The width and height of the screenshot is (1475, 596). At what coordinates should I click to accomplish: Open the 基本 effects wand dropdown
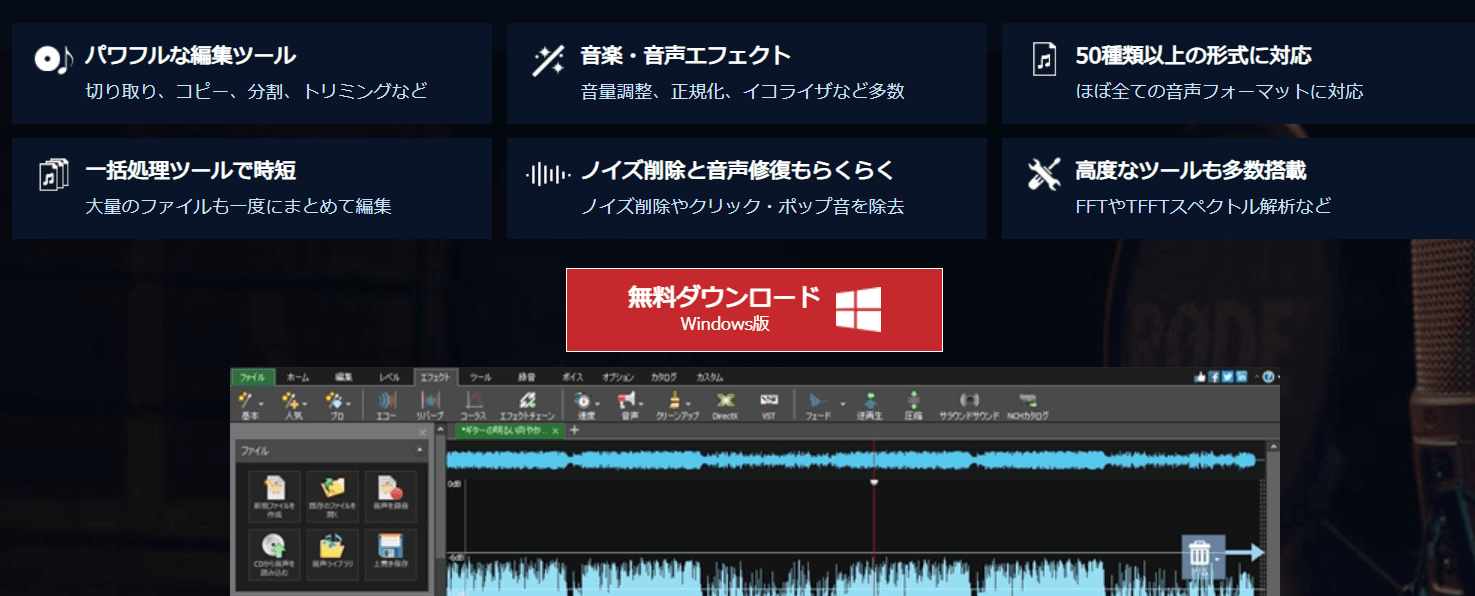[x=251, y=405]
